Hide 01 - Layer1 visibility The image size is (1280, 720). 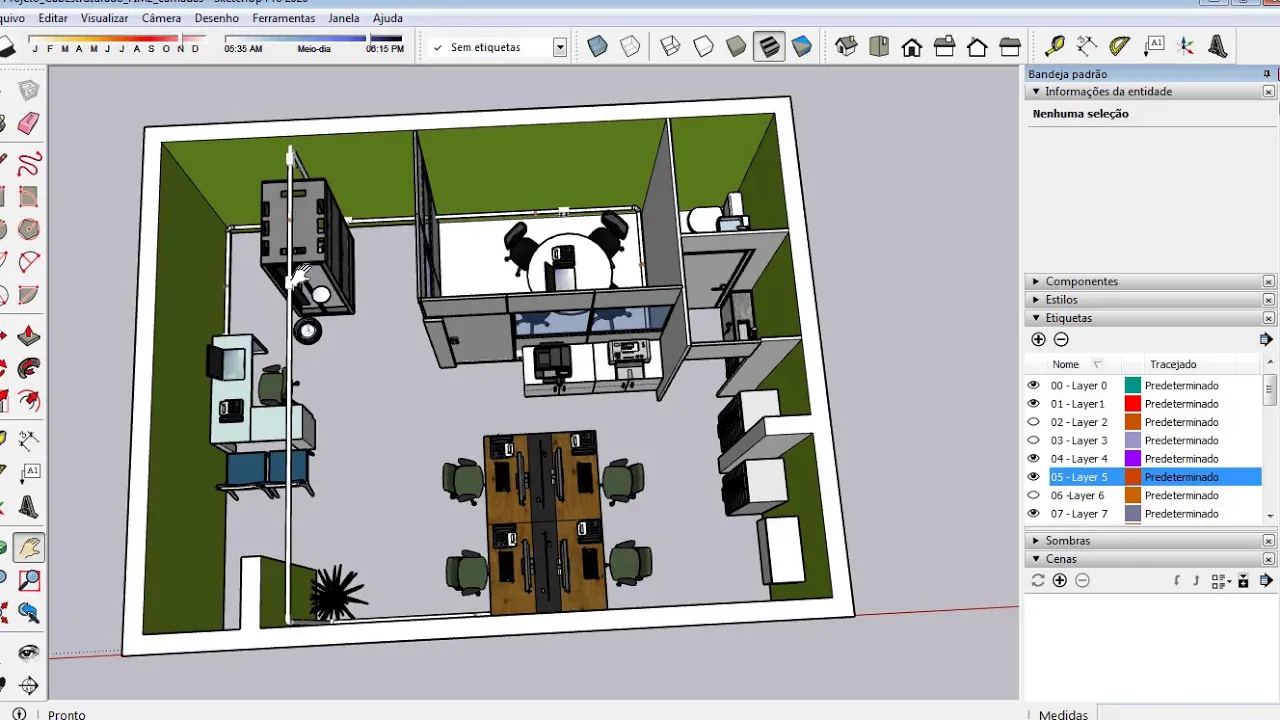click(1034, 403)
